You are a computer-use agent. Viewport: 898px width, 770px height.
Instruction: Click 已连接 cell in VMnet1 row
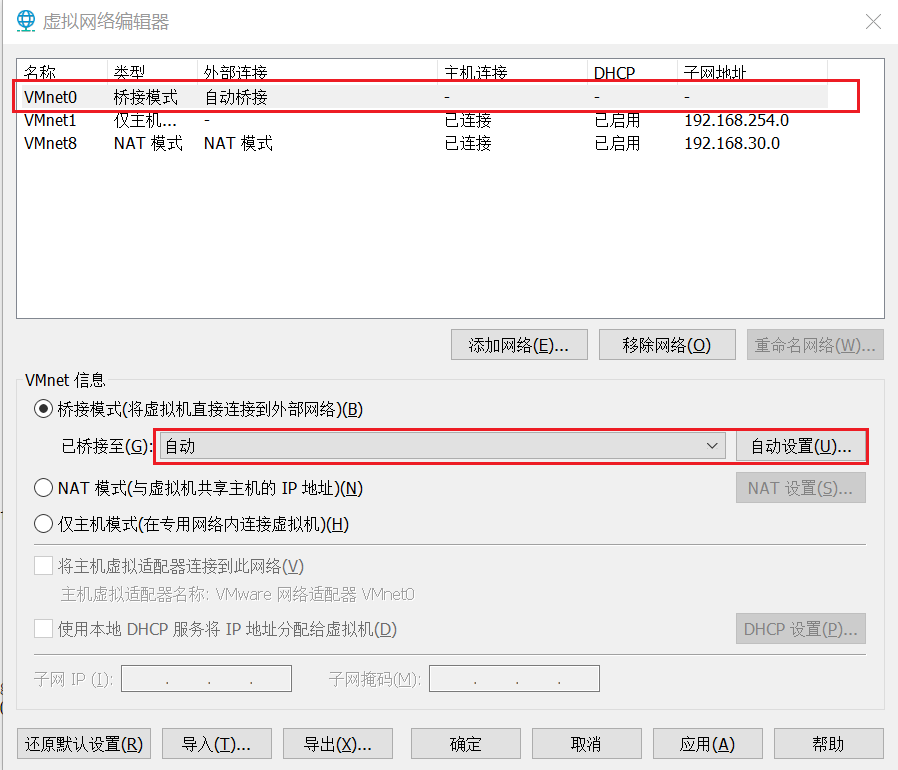[x=468, y=120]
